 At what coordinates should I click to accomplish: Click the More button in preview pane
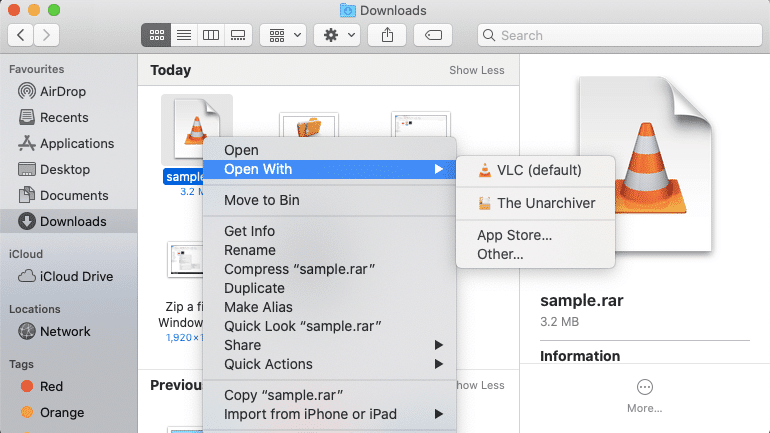coord(644,394)
